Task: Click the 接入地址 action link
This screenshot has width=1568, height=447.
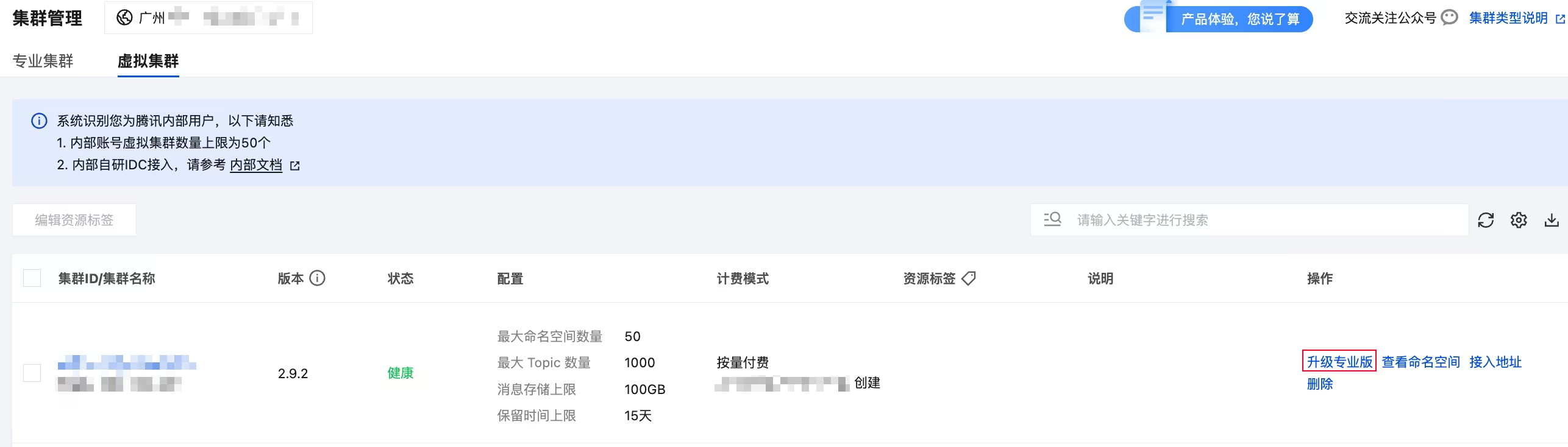Action: click(x=1495, y=362)
